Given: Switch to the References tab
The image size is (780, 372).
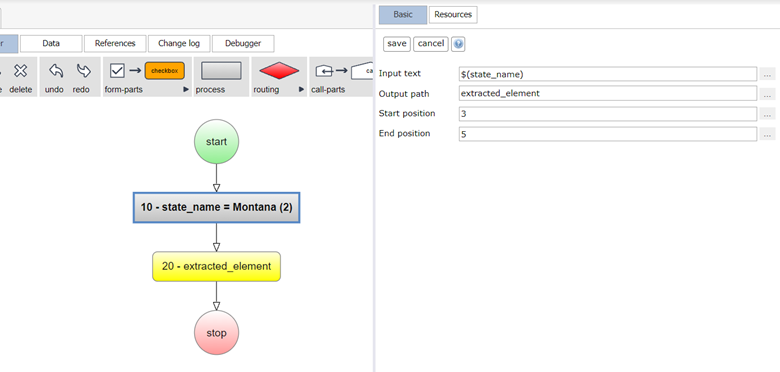Looking at the screenshot, I should click(115, 44).
